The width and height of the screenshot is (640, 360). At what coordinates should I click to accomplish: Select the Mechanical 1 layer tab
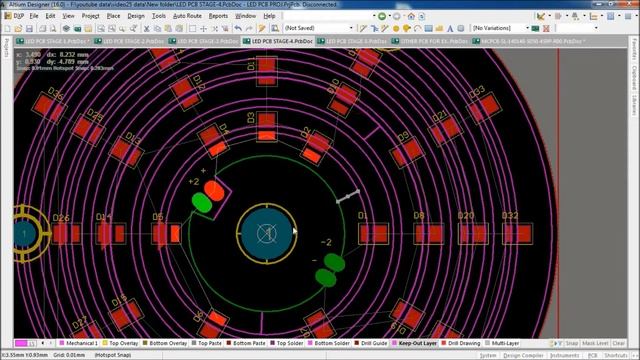click(x=78, y=343)
